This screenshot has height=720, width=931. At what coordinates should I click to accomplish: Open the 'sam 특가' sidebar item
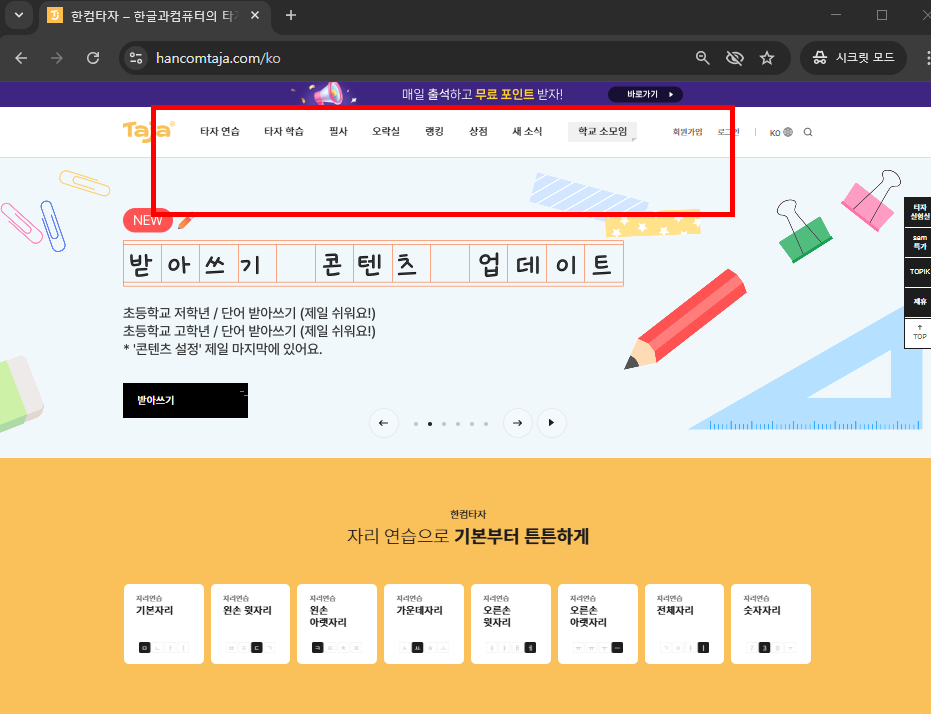(x=917, y=240)
